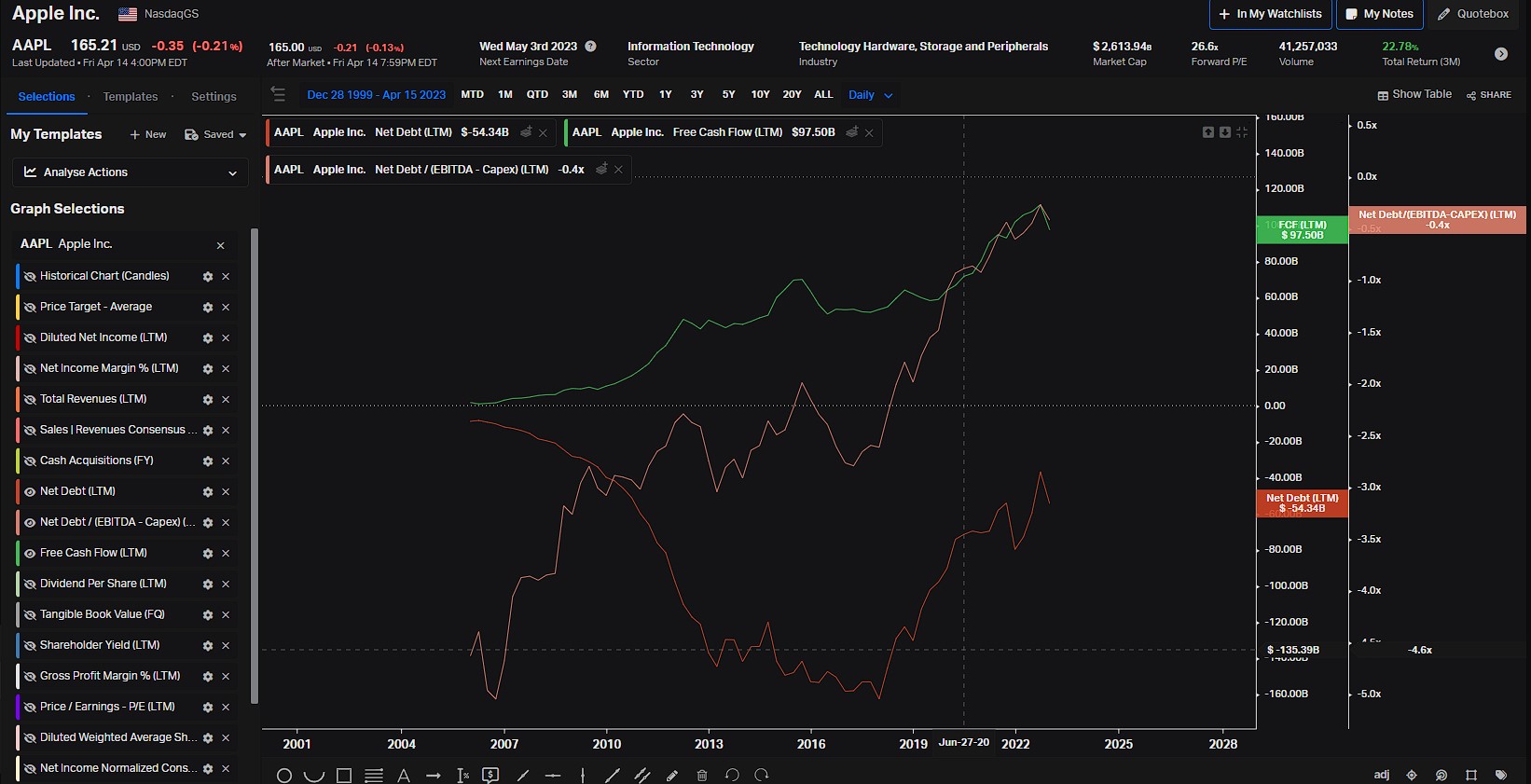Select the vertical line drawing tool
The width and height of the screenshot is (1531, 784).
(583, 775)
